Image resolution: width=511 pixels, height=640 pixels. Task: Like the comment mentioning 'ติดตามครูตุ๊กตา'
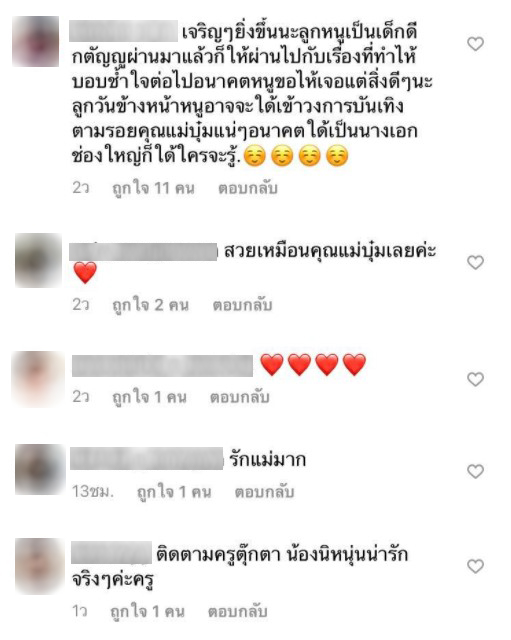point(475,566)
